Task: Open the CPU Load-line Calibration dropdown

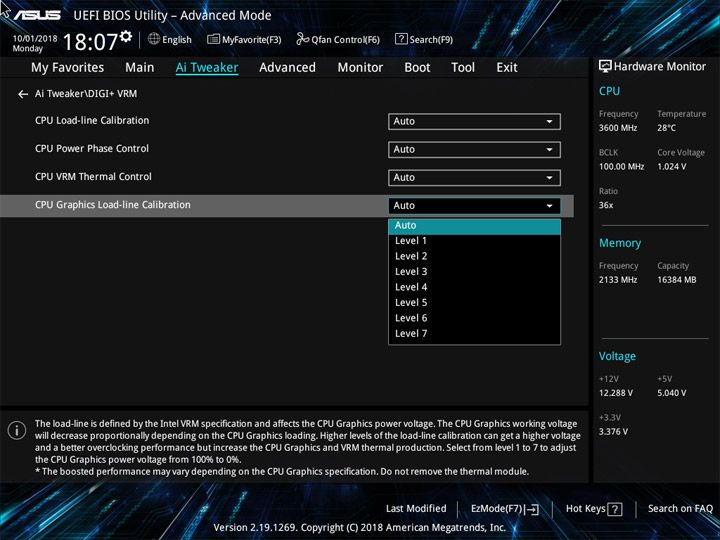Action: pyautogui.click(x=474, y=122)
